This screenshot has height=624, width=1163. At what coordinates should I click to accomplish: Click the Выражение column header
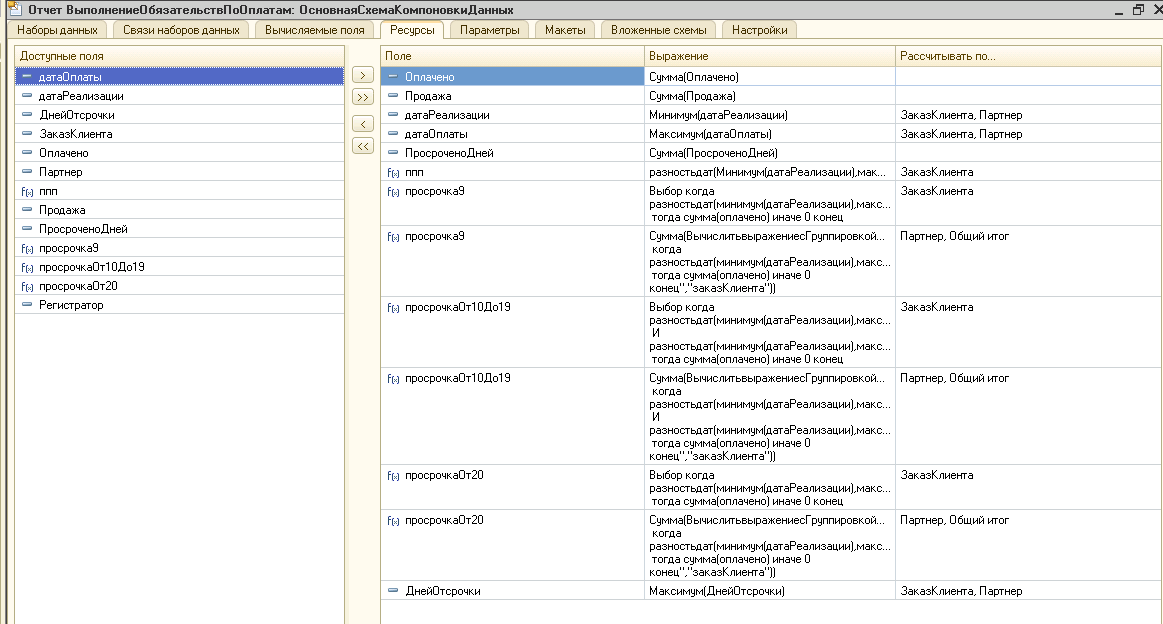tap(678, 56)
